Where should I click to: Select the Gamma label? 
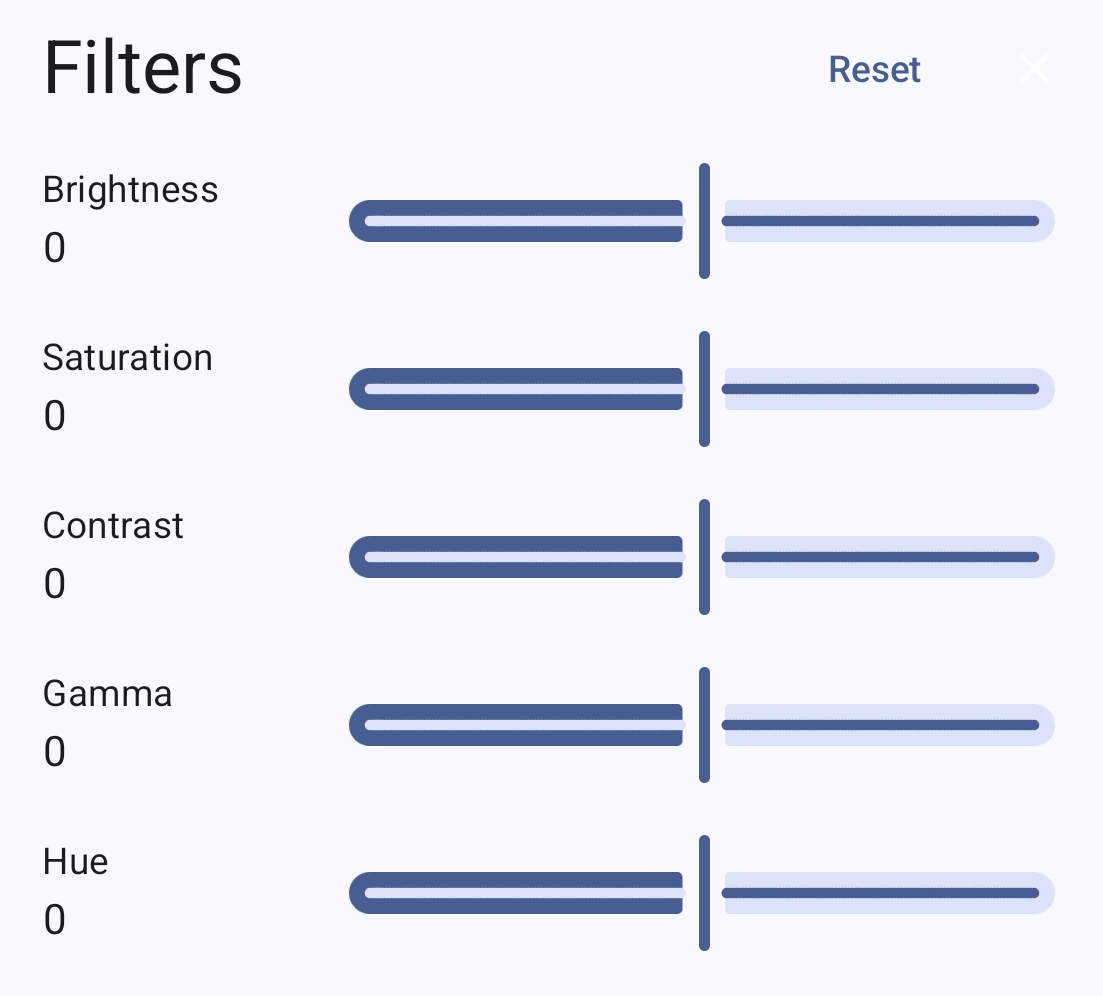[107, 693]
